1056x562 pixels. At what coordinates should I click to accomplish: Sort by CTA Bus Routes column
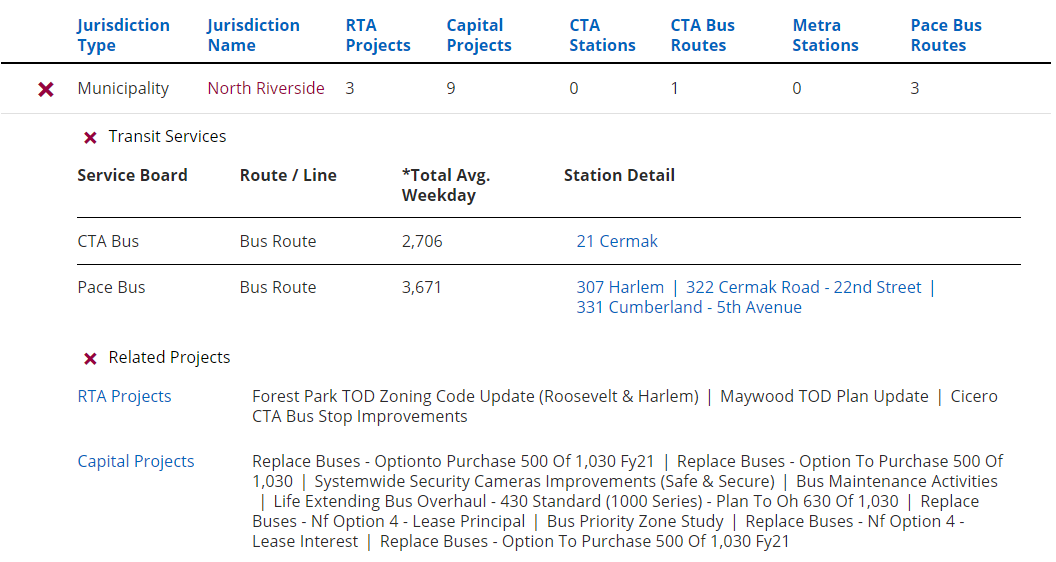pyautogui.click(x=702, y=35)
